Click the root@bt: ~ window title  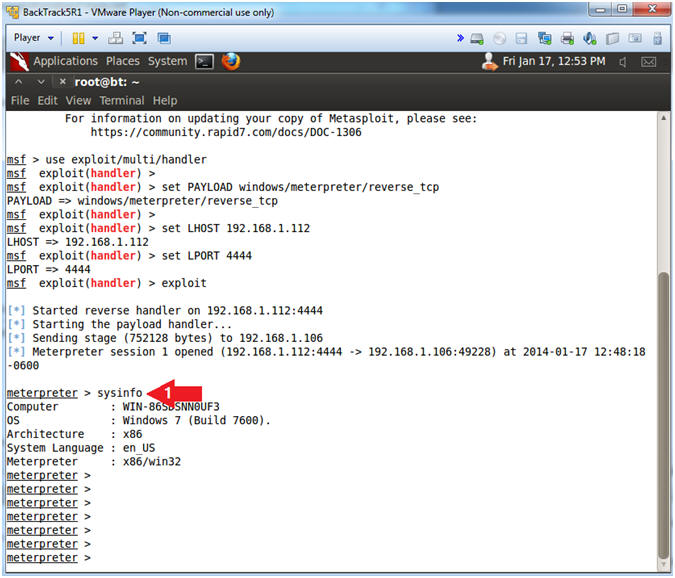pos(107,82)
